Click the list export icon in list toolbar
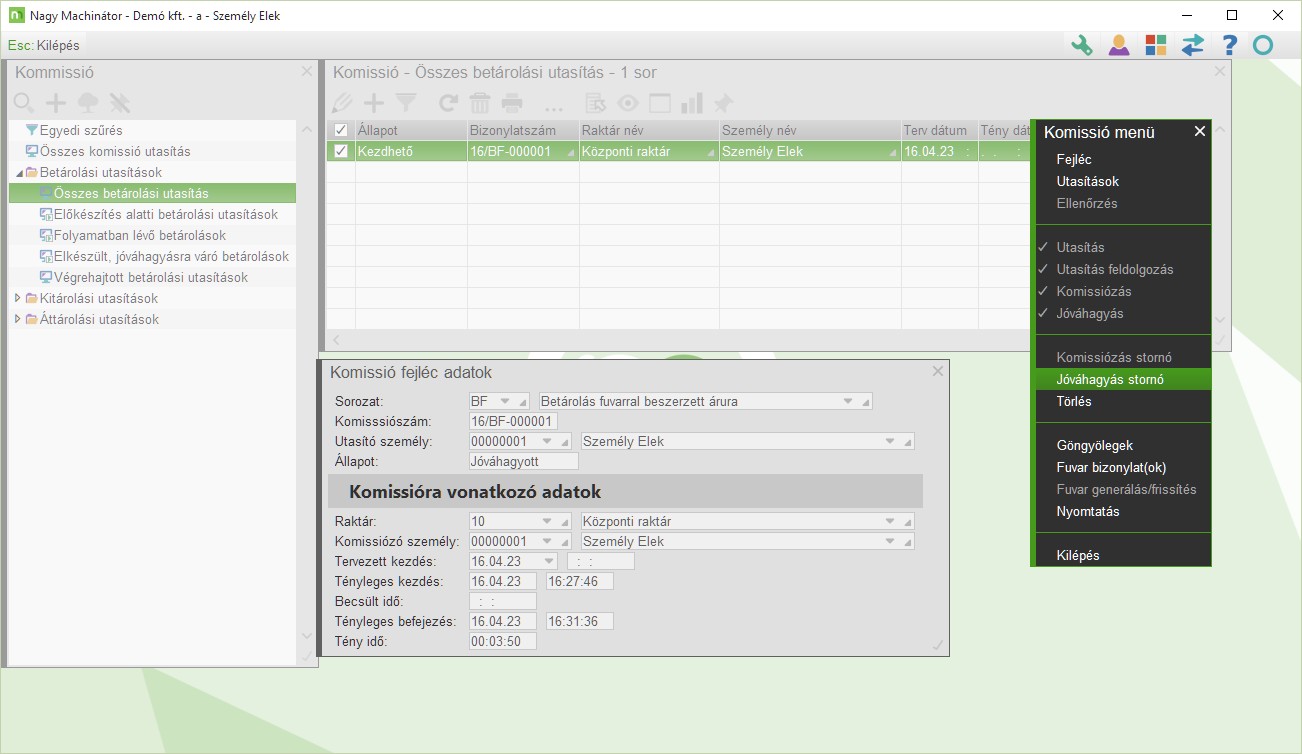This screenshot has width=1302, height=754. tap(596, 102)
